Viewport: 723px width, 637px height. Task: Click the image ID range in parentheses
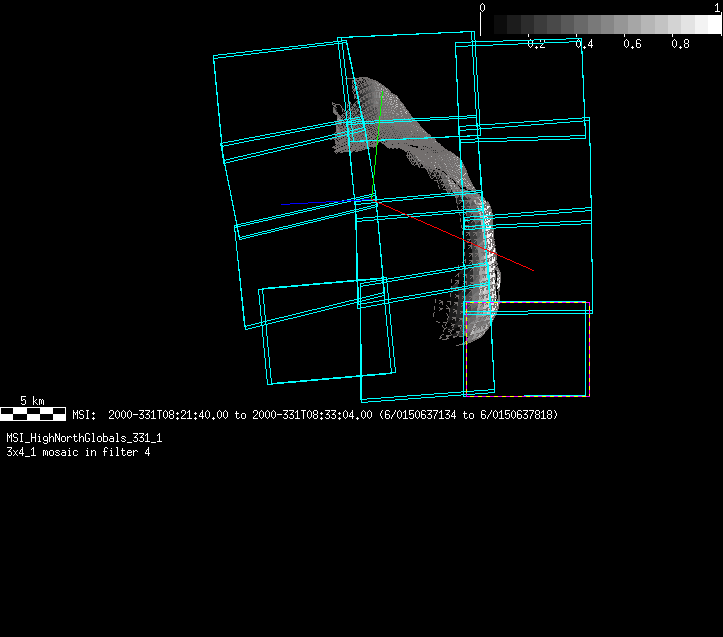point(468,414)
